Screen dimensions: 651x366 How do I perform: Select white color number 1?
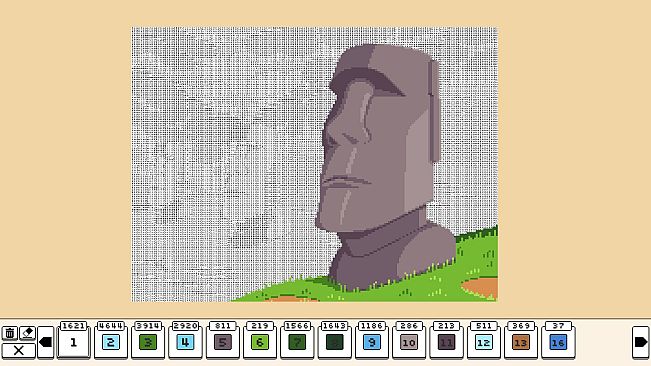(x=73, y=339)
